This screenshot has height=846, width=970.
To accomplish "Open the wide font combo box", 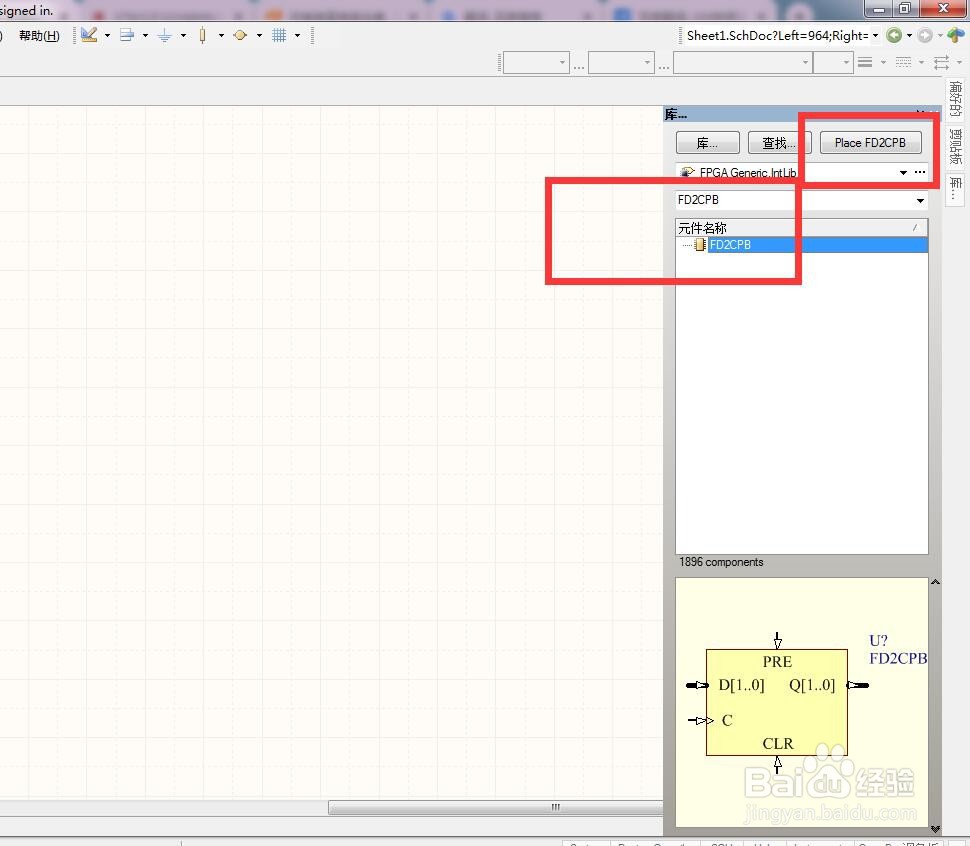I will (742, 62).
